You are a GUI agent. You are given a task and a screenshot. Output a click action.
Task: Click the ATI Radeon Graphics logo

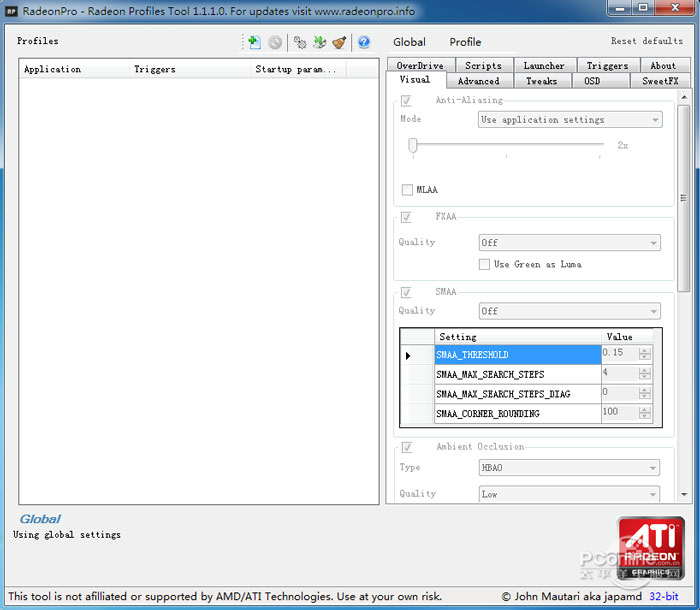click(x=651, y=548)
